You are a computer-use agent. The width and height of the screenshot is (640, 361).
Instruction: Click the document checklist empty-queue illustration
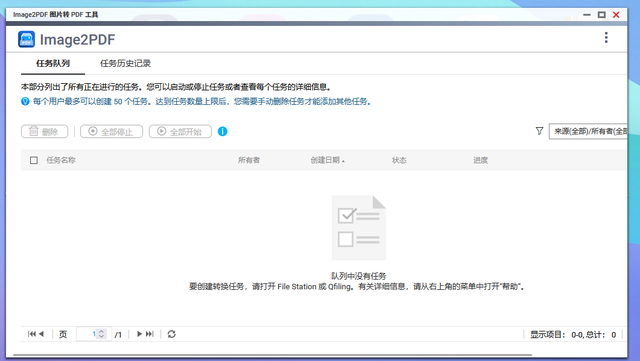358,227
